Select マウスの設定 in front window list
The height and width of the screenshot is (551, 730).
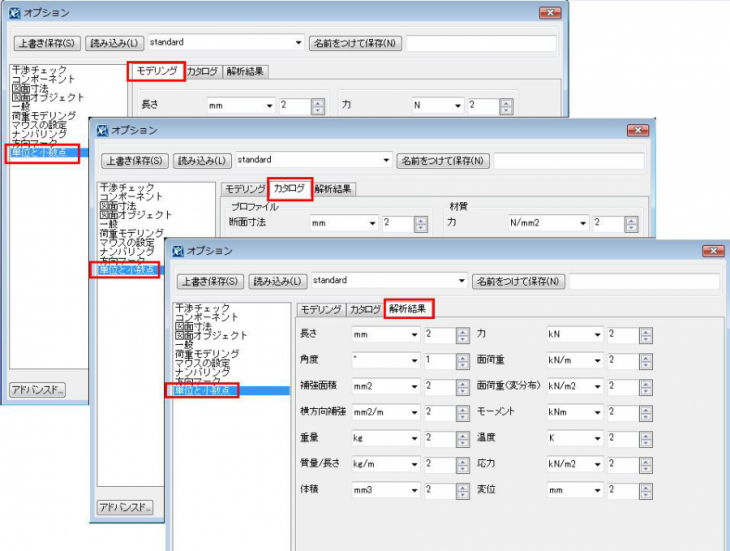click(x=203, y=363)
